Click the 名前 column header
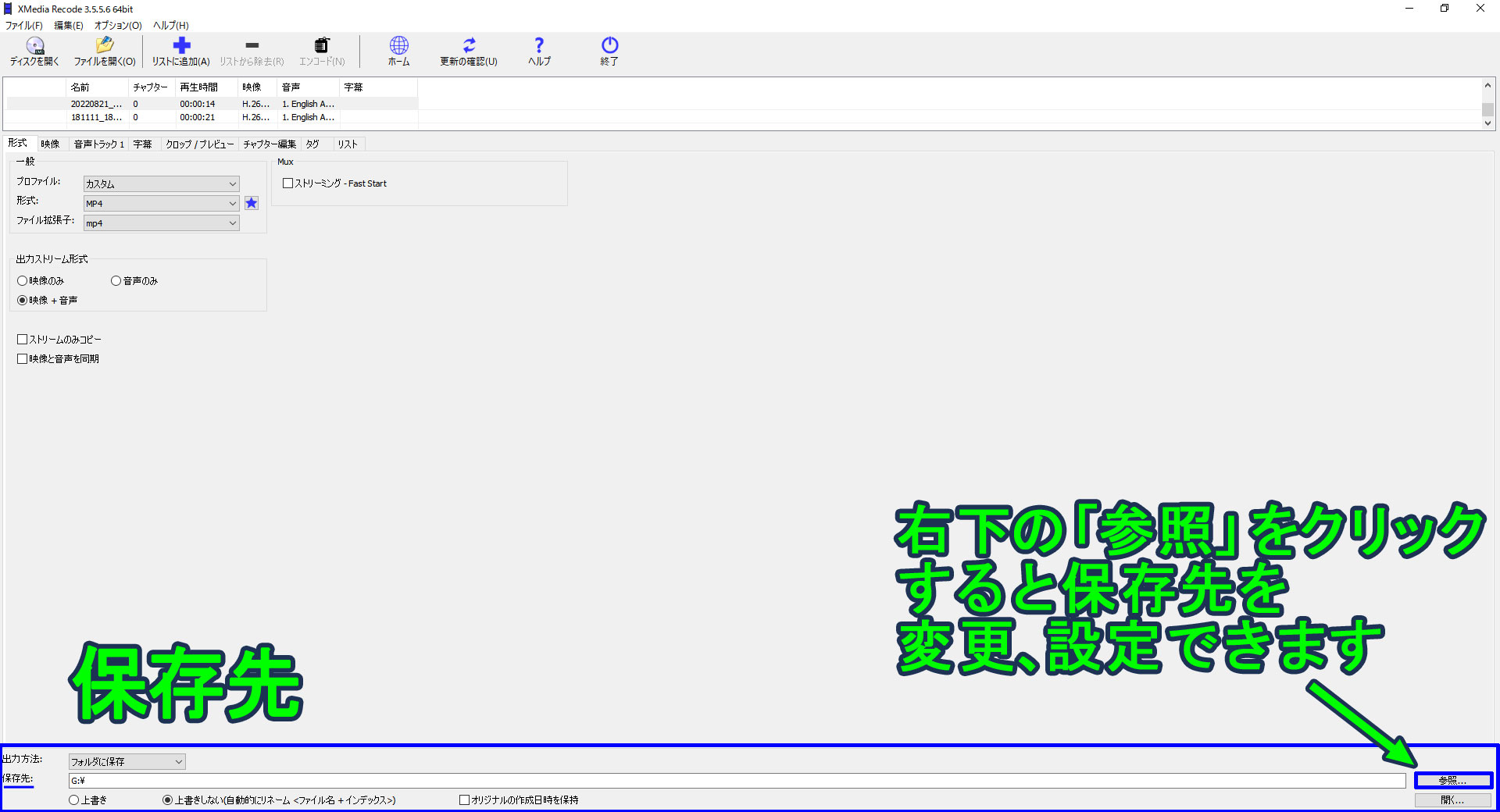Screen dimensions: 1500x812 click(98, 87)
